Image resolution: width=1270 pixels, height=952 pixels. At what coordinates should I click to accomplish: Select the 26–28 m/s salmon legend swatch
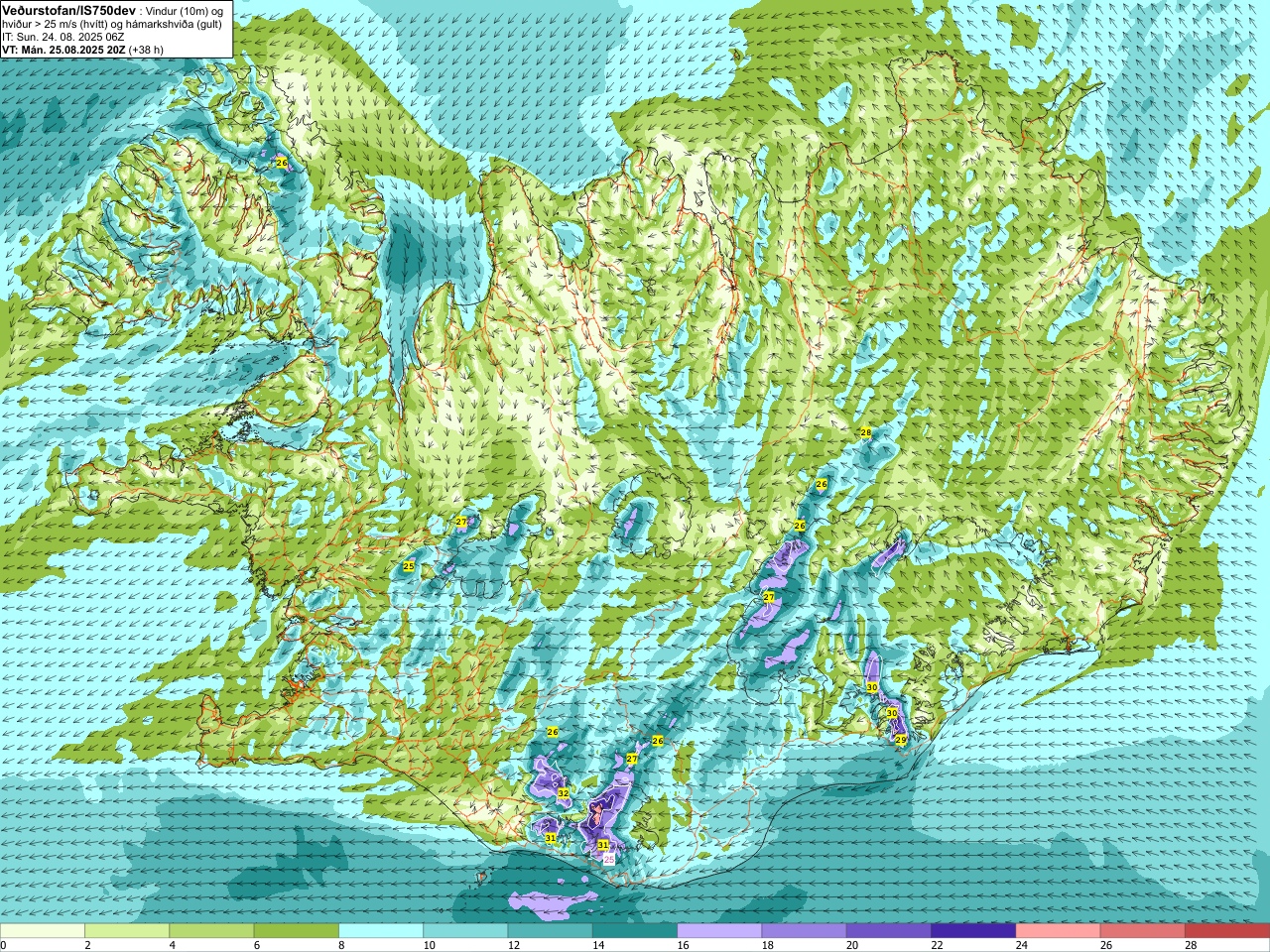coord(1143,931)
